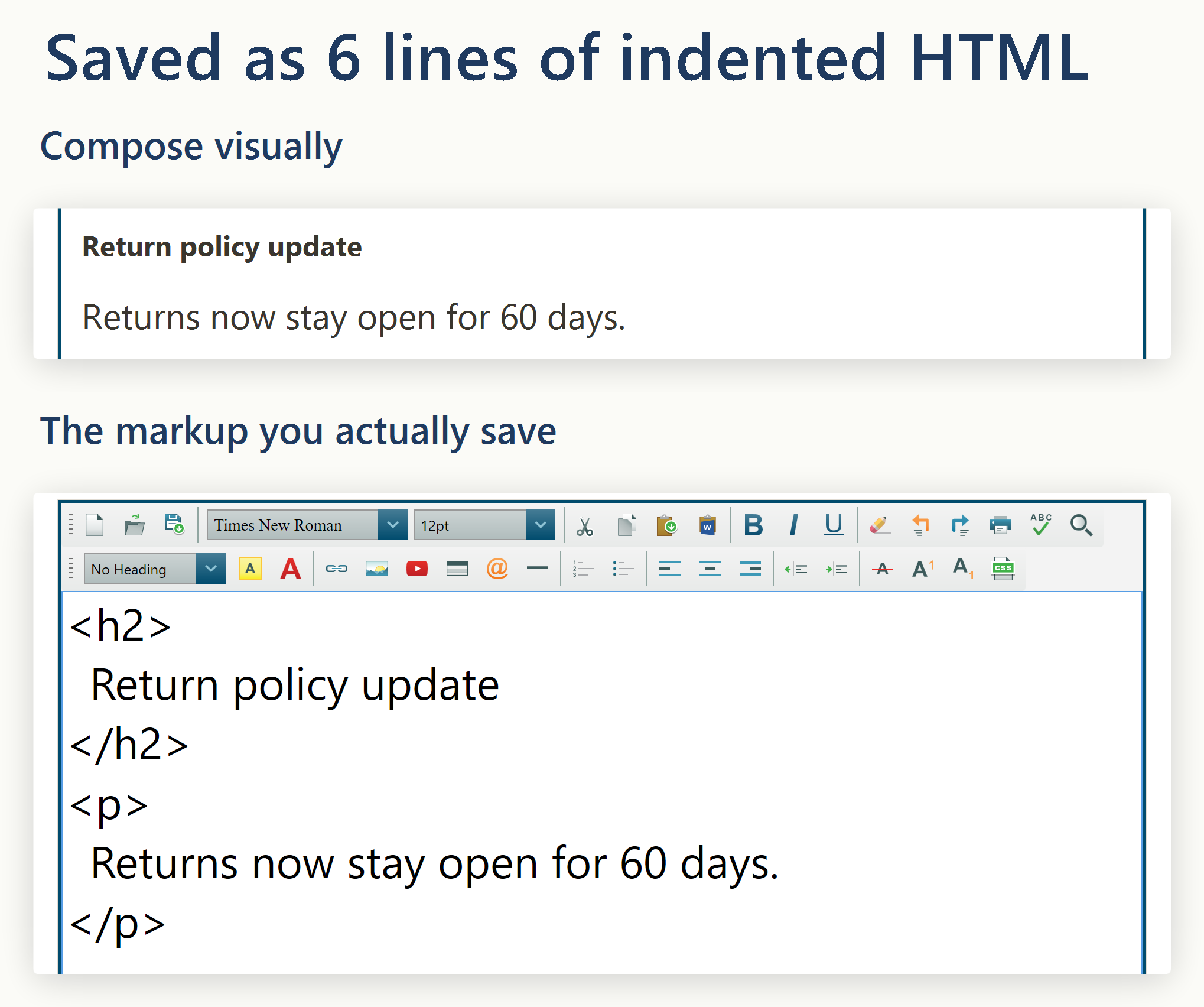The width and height of the screenshot is (1204, 1007).
Task: Click inside the HTML source text area
Action: click(602, 781)
